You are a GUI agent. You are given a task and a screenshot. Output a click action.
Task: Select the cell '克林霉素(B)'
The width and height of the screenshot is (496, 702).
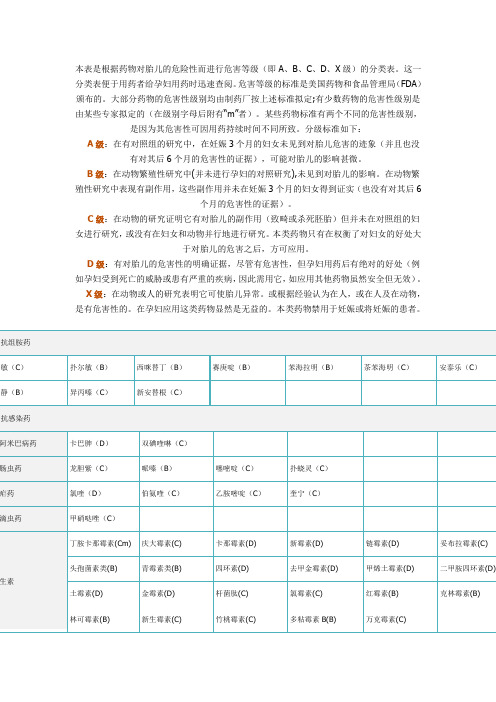pyautogui.click(x=460, y=594)
